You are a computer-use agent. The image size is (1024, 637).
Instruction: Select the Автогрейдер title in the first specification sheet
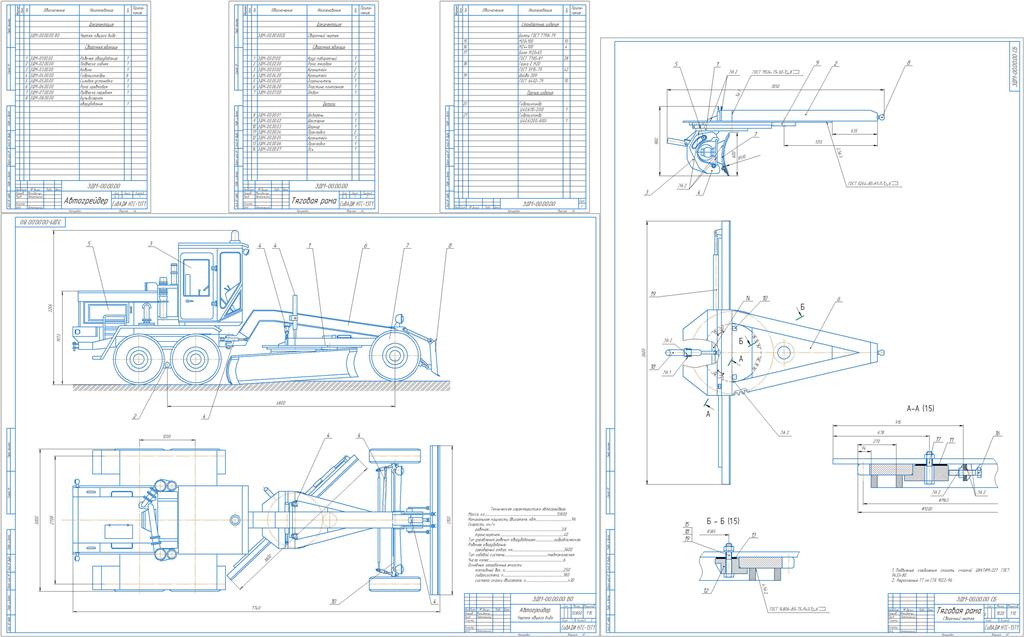[x=86, y=201]
